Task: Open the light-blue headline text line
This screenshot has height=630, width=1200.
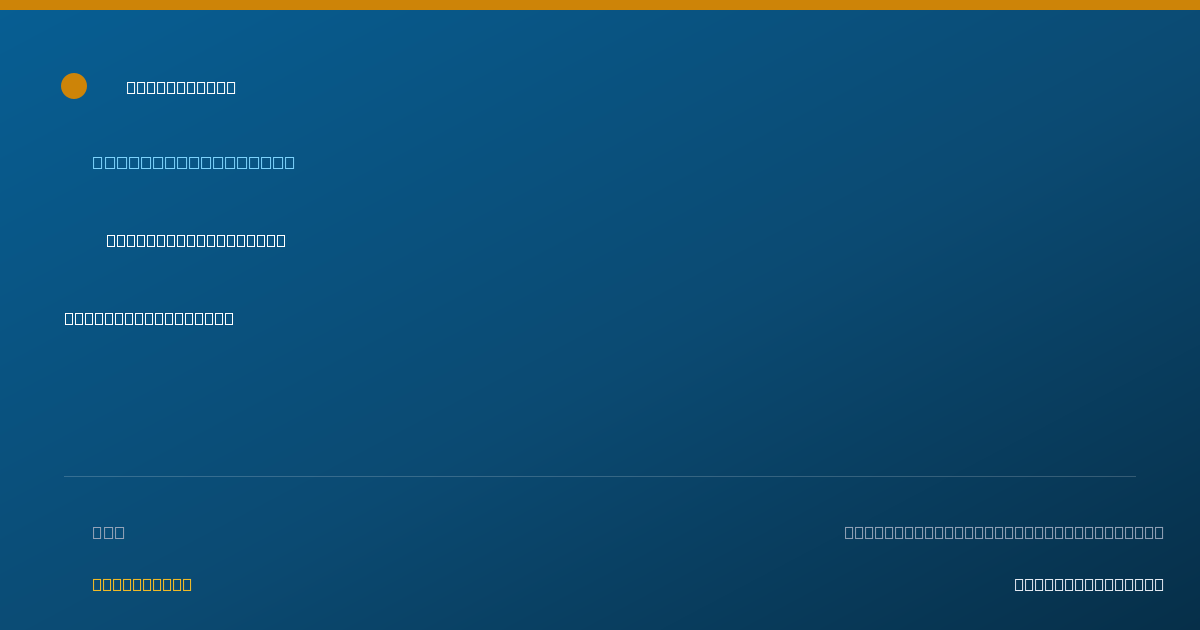Action: [x=194, y=162]
